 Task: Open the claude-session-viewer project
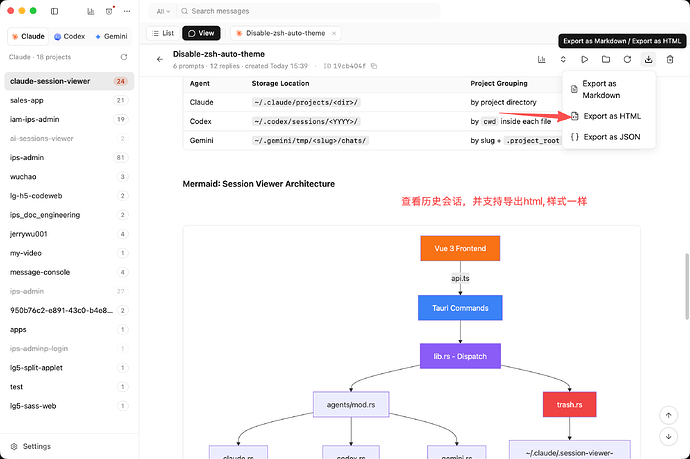[x=69, y=81]
